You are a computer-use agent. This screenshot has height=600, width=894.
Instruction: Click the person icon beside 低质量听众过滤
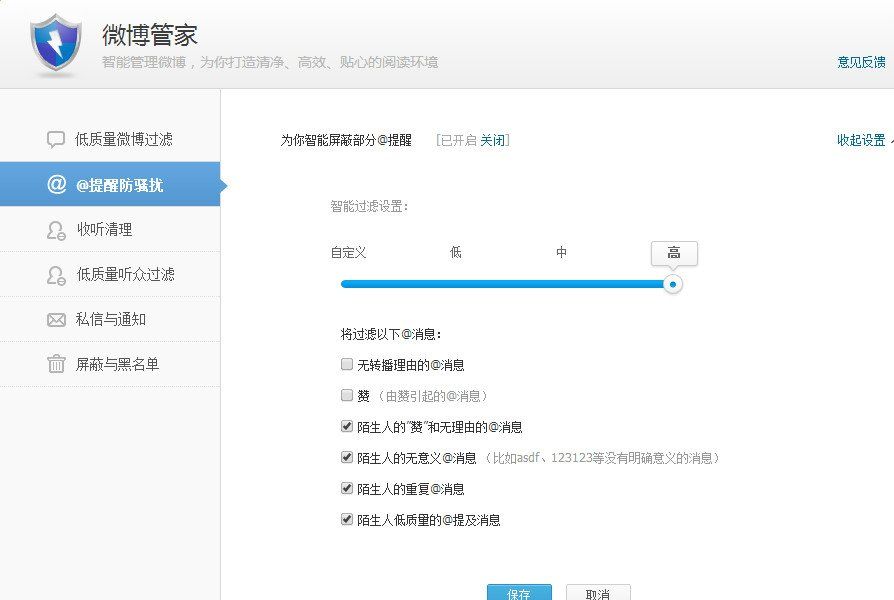(56, 275)
